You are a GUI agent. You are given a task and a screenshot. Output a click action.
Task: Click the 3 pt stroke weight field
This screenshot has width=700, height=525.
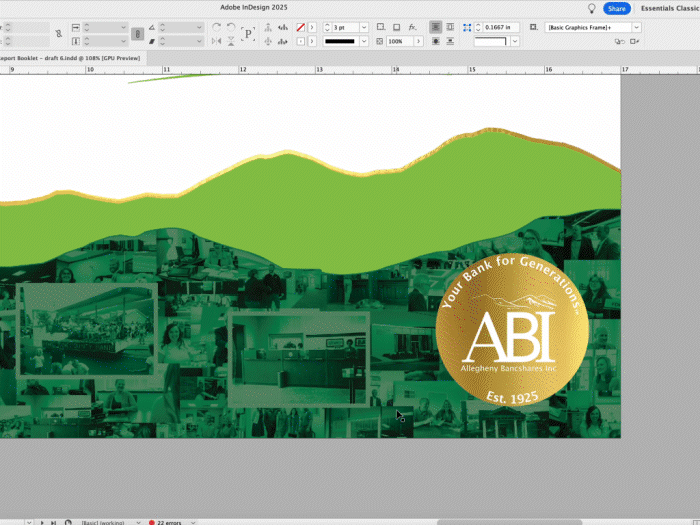click(346, 28)
